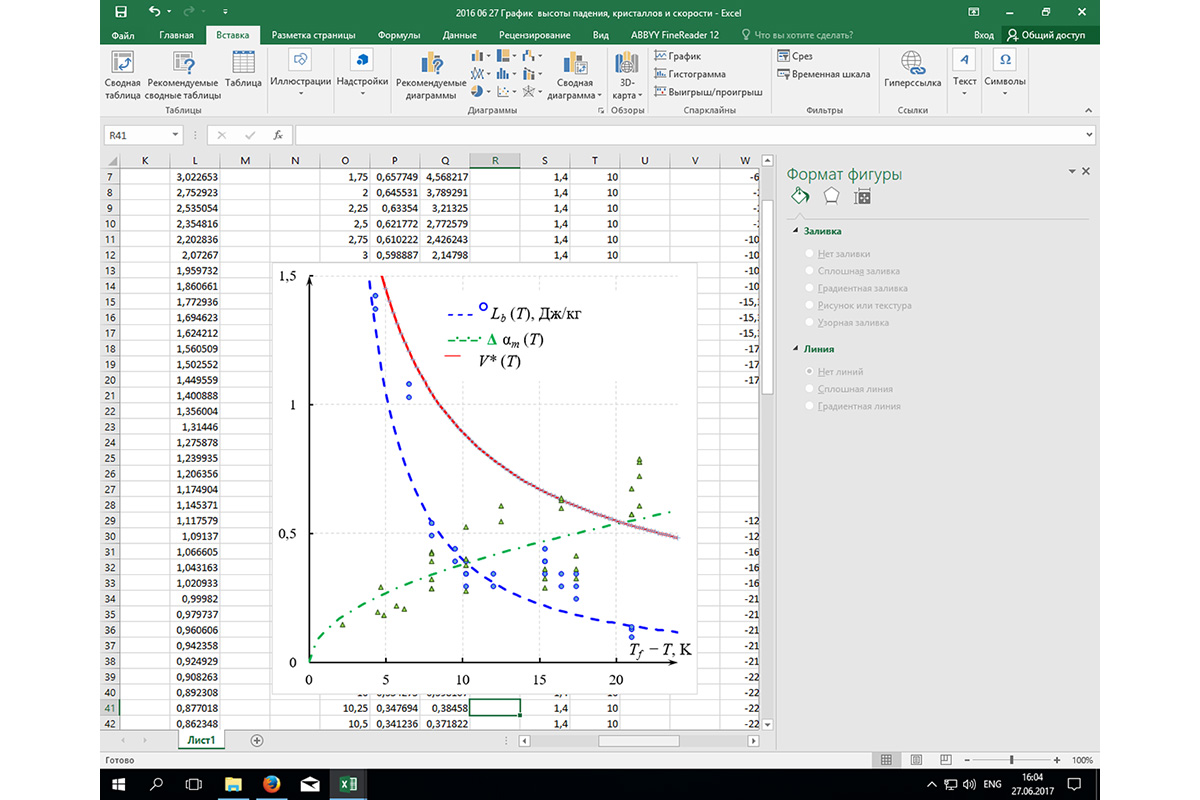The image size is (1200, 800).
Task: Expand the Текст dropdown
Action: [964, 95]
